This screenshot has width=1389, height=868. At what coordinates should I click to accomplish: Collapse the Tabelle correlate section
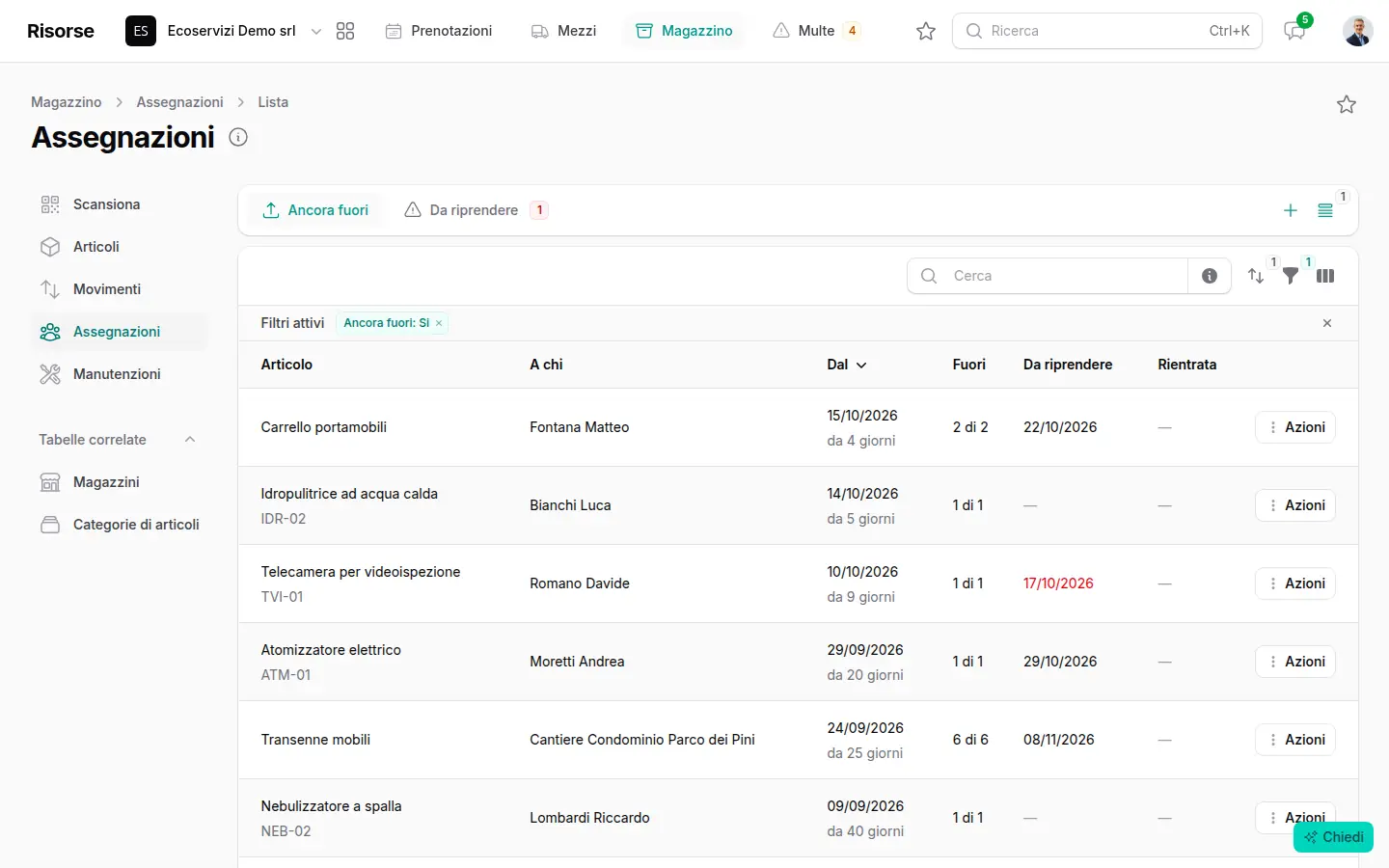click(x=190, y=440)
